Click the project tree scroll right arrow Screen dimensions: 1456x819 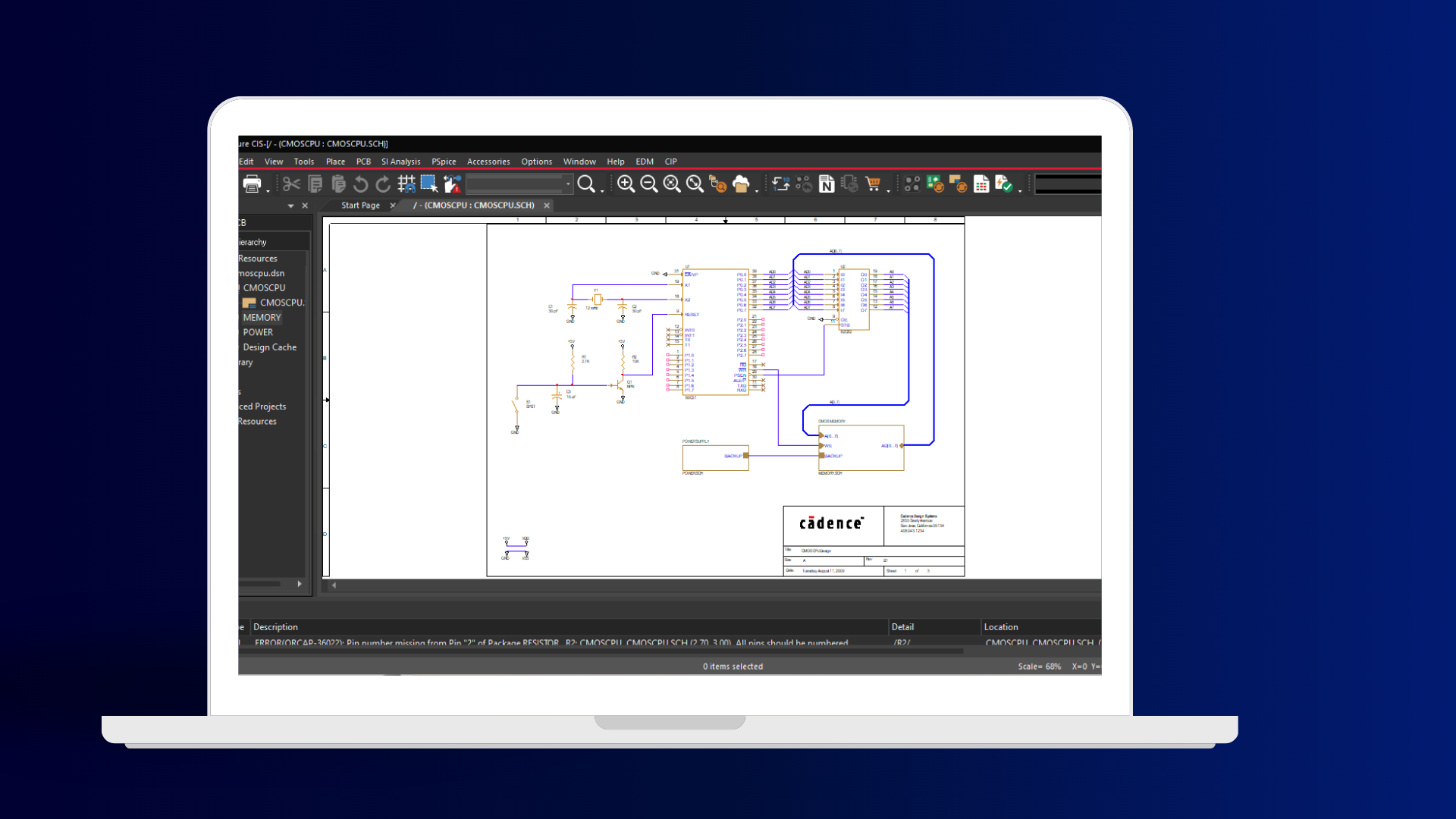300,584
